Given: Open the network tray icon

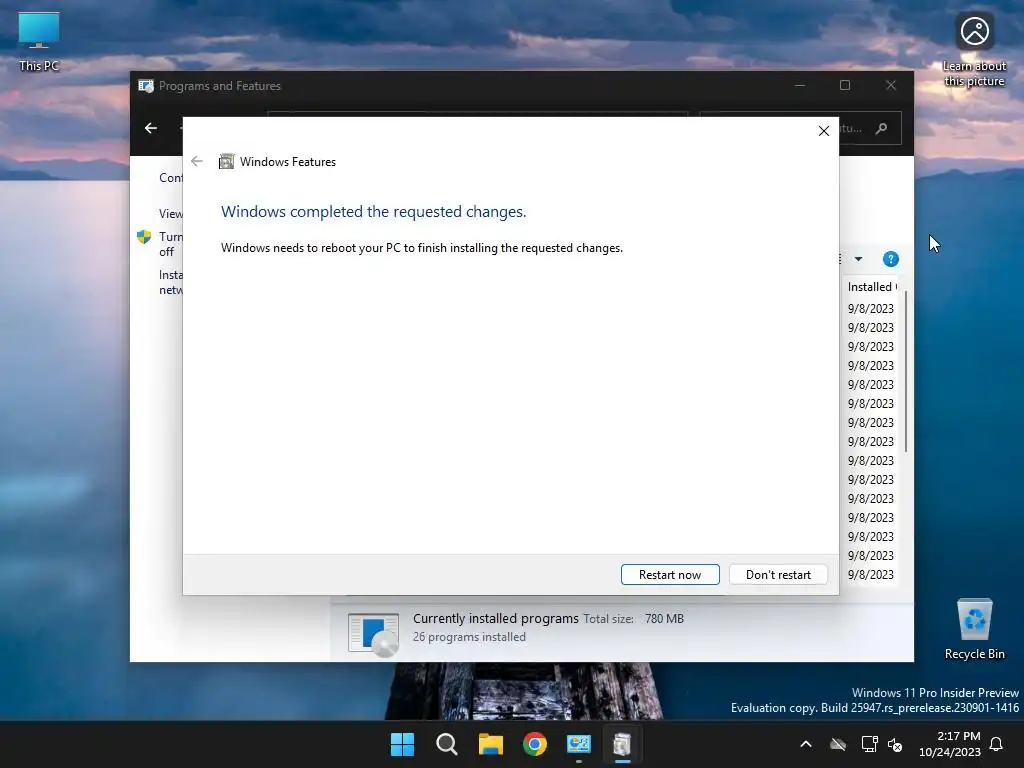Looking at the screenshot, I should 869,744.
